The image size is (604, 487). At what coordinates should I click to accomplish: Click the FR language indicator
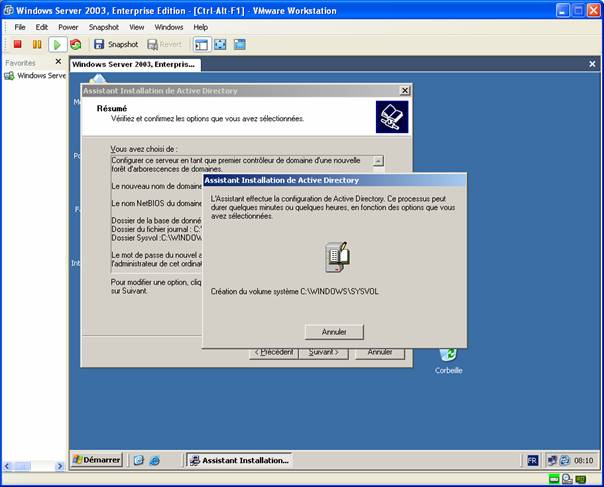532,460
